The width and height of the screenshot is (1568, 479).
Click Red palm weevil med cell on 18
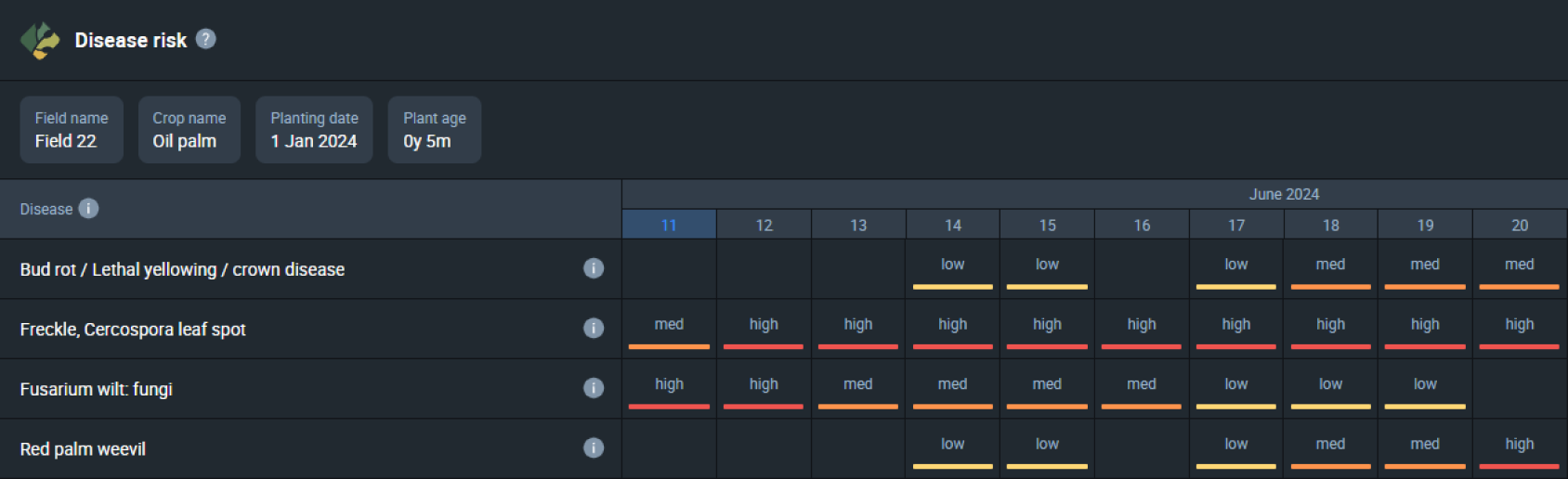1331,448
